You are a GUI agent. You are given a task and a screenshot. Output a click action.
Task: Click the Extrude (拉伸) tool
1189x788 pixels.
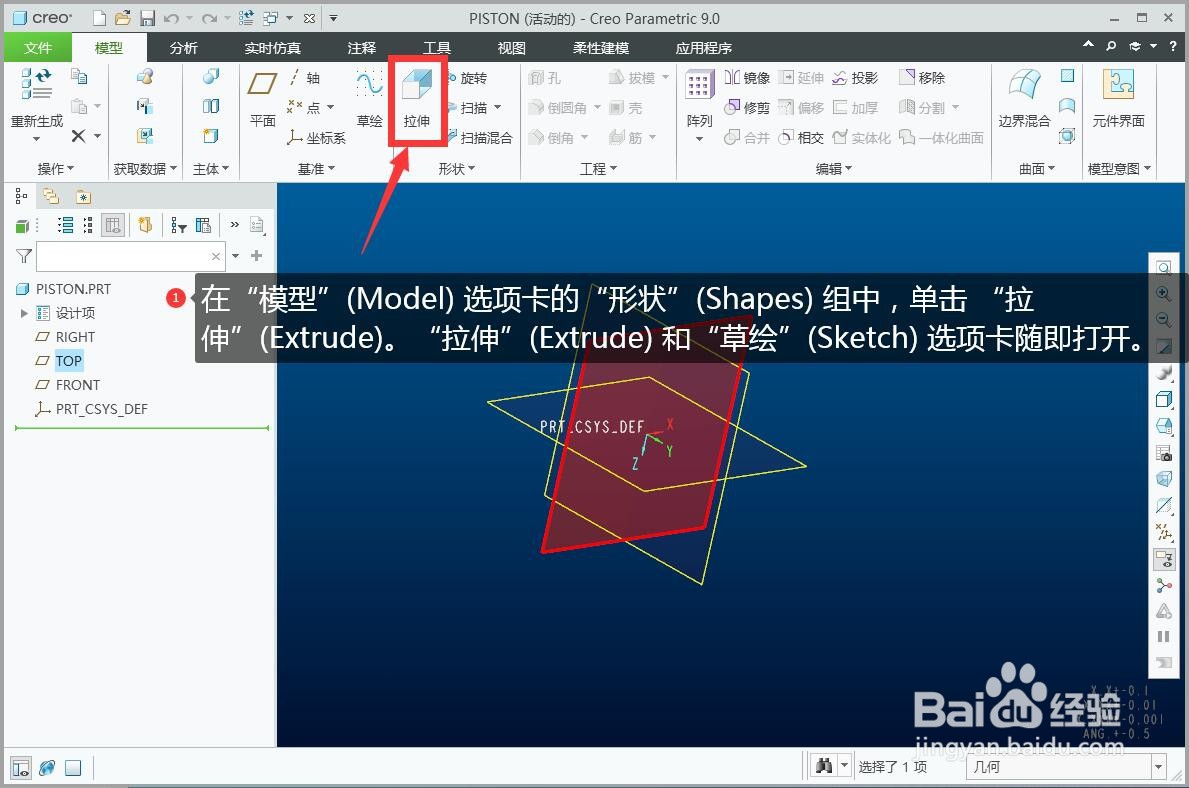(416, 99)
